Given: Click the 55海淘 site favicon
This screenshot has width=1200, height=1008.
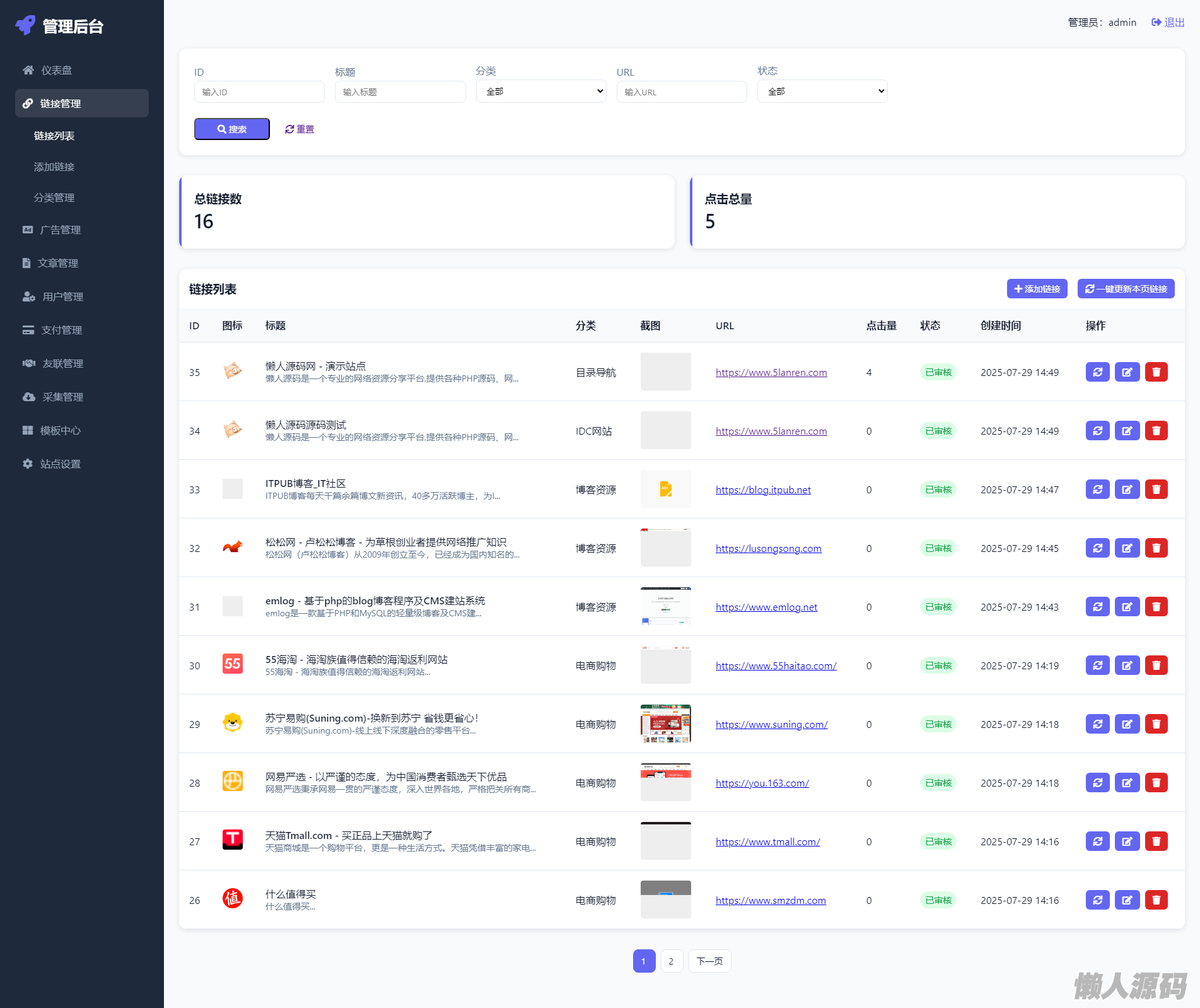Looking at the screenshot, I should point(233,664).
